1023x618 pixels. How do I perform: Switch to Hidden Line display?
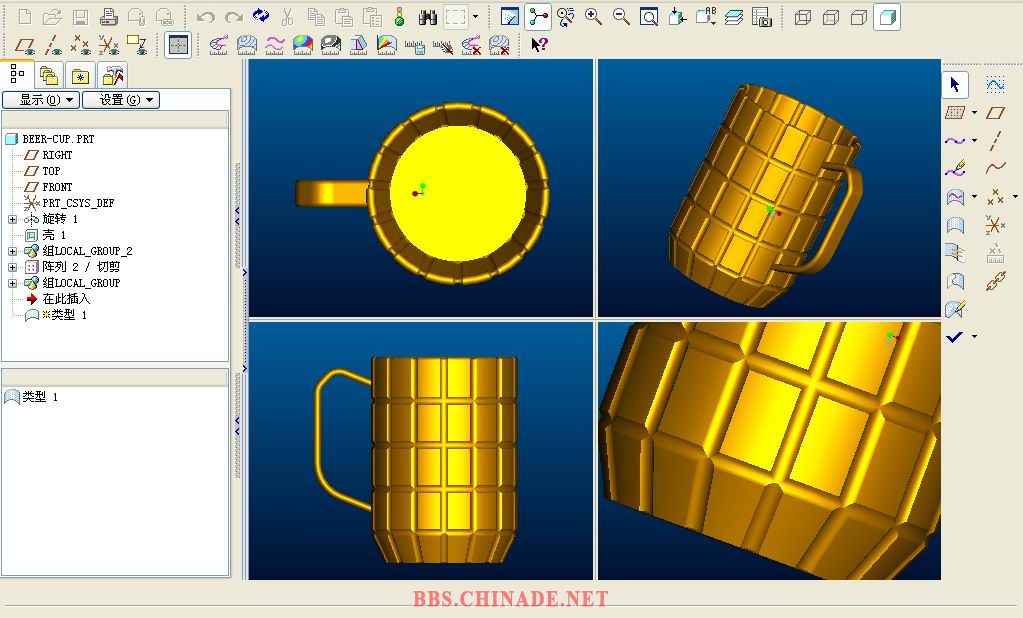(x=831, y=17)
